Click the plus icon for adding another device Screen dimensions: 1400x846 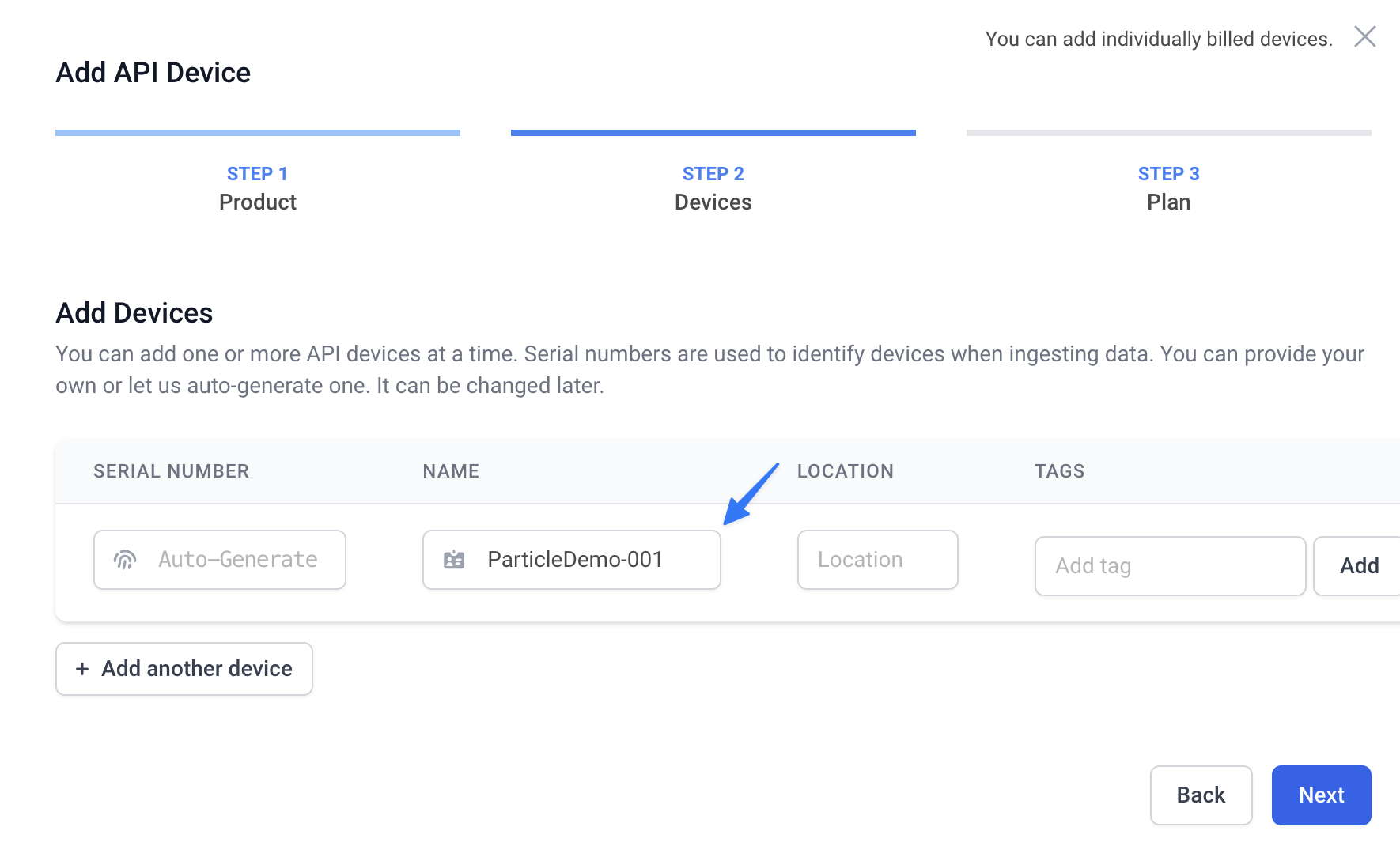coord(82,669)
